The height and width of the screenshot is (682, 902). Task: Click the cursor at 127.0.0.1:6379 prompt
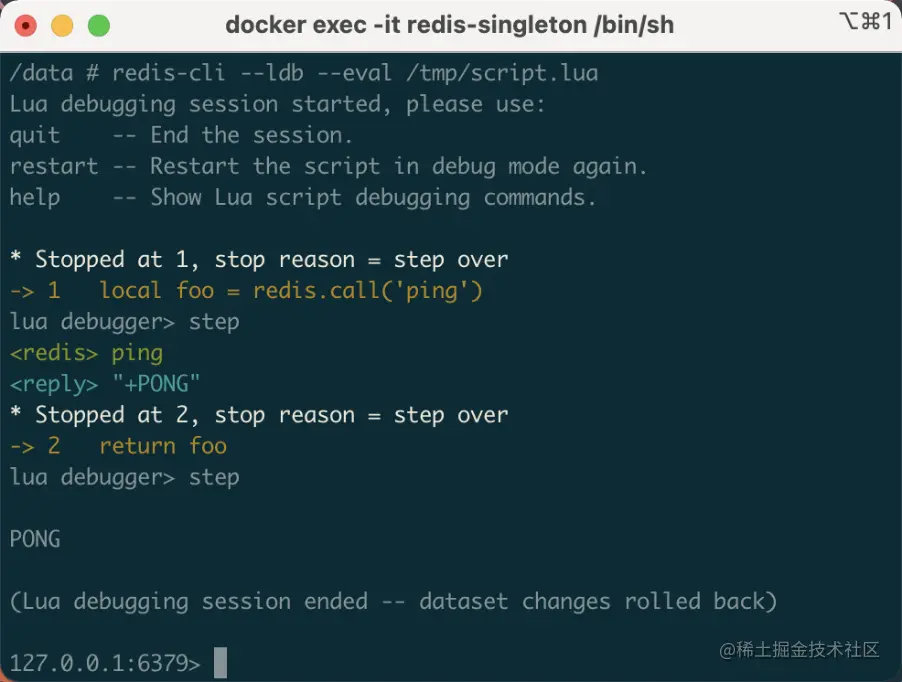(220, 663)
